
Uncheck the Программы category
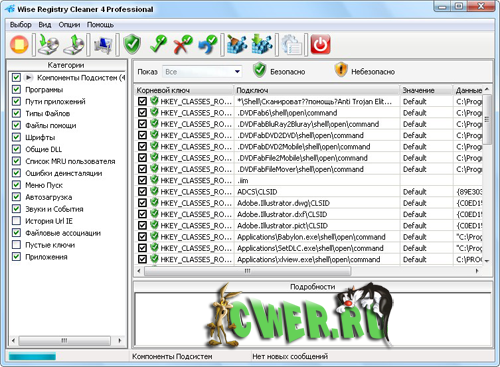pyautogui.click(x=16, y=89)
